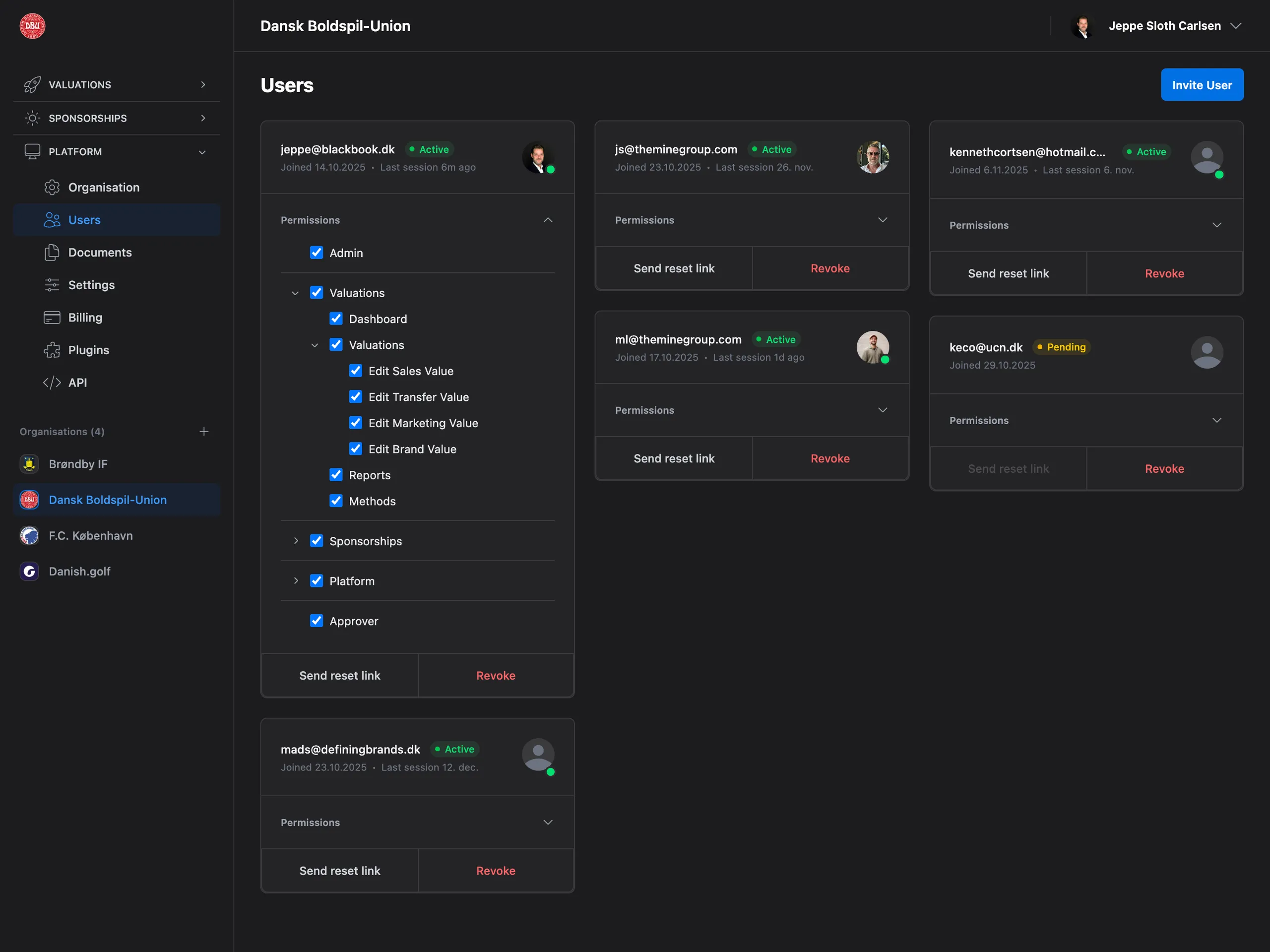Toggle Edit Marketing Value checkbox

(x=355, y=423)
